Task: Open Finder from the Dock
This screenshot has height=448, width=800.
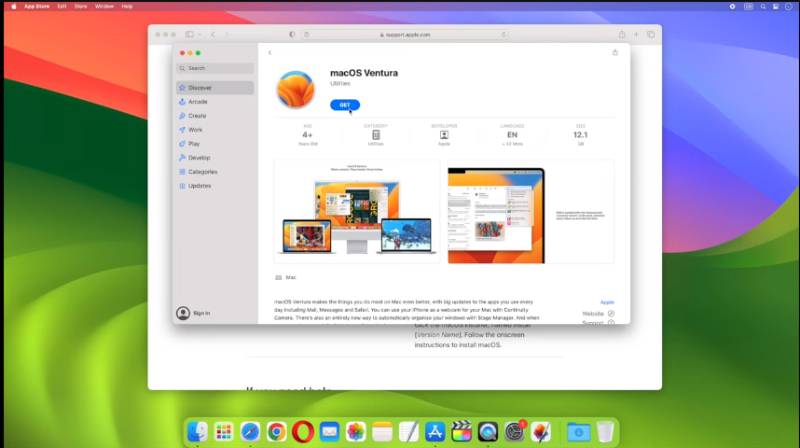Action: pos(197,432)
